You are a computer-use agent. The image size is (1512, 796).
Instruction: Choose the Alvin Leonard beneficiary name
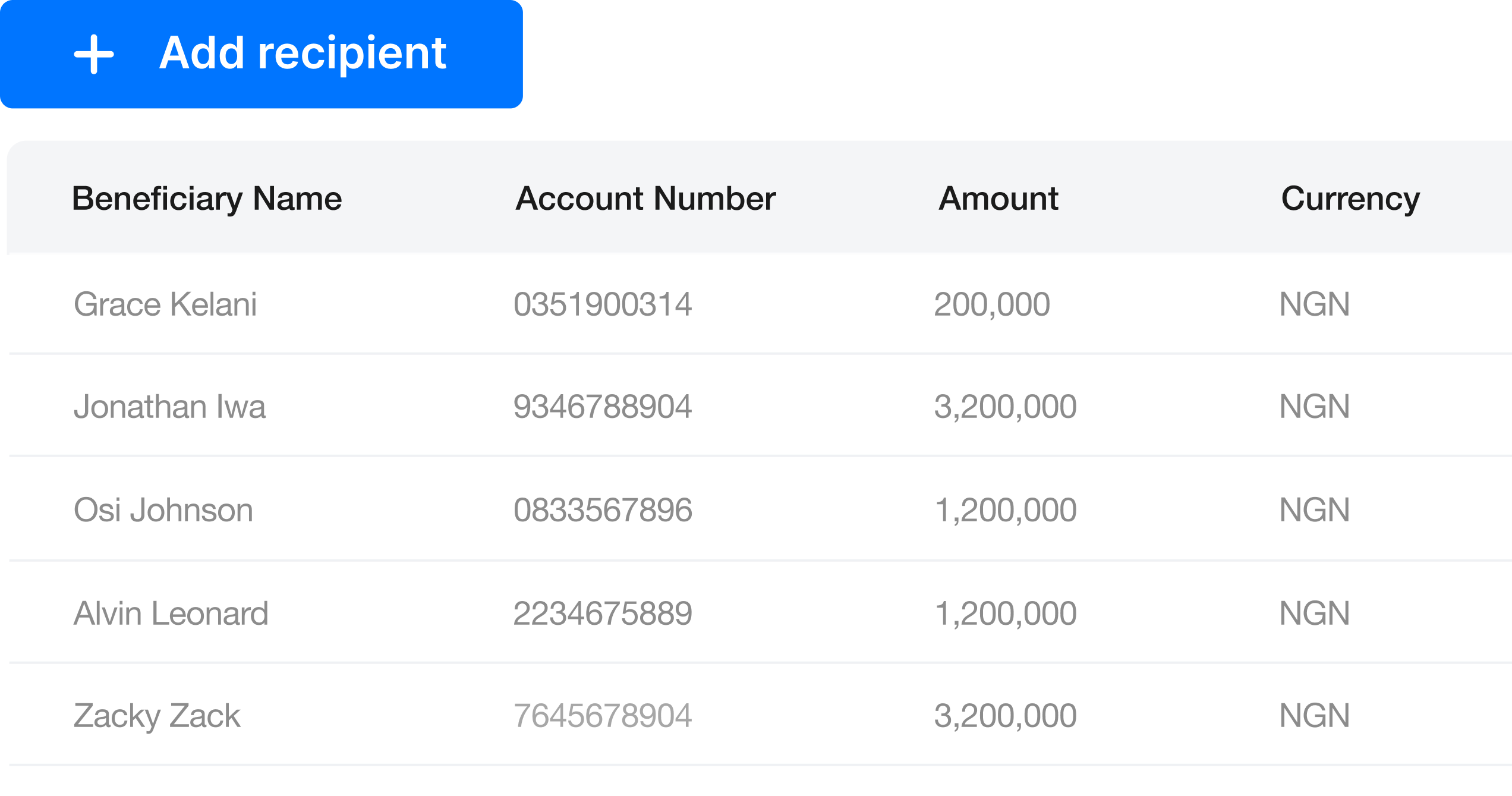171,613
